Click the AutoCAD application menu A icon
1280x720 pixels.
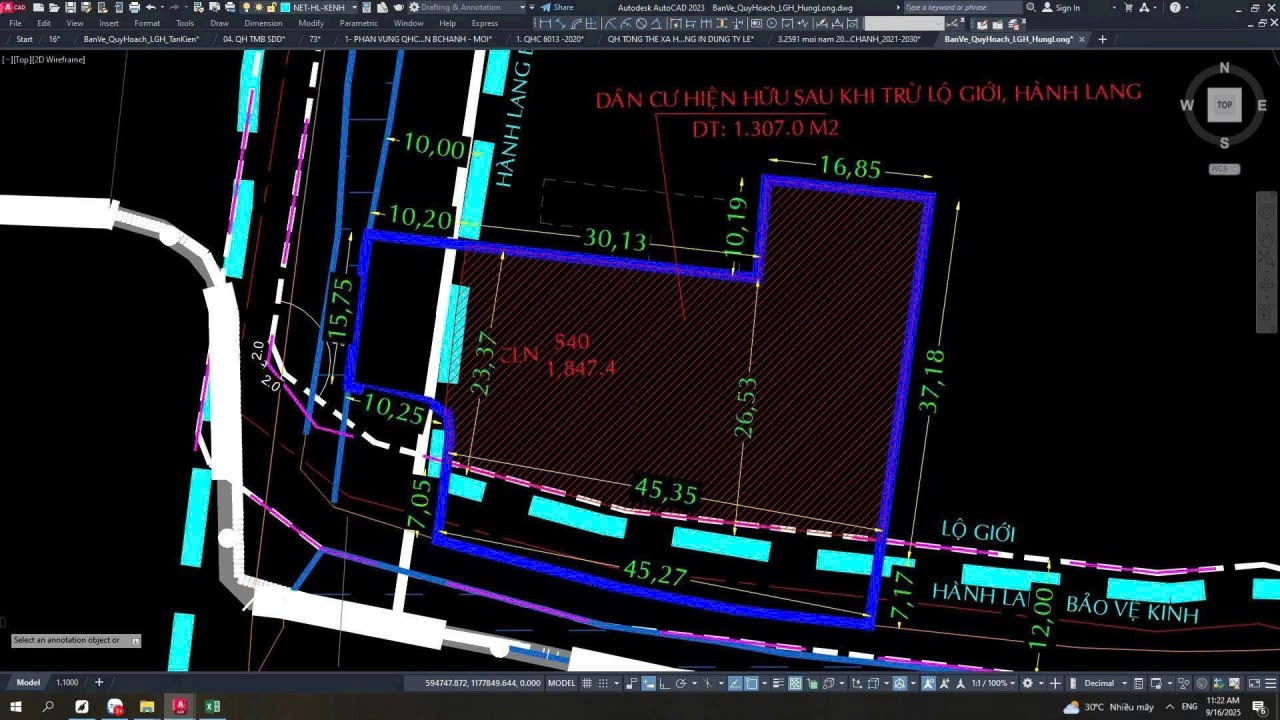(x=14, y=7)
